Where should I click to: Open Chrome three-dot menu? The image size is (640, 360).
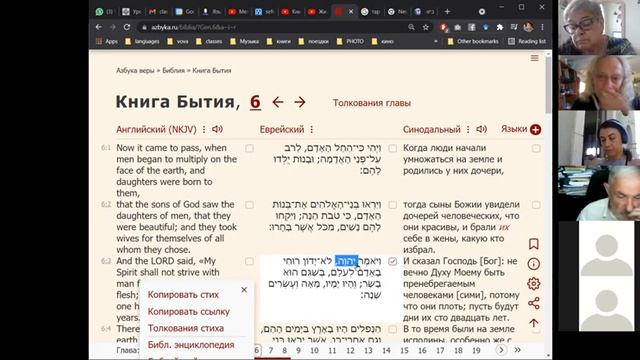pos(542,27)
